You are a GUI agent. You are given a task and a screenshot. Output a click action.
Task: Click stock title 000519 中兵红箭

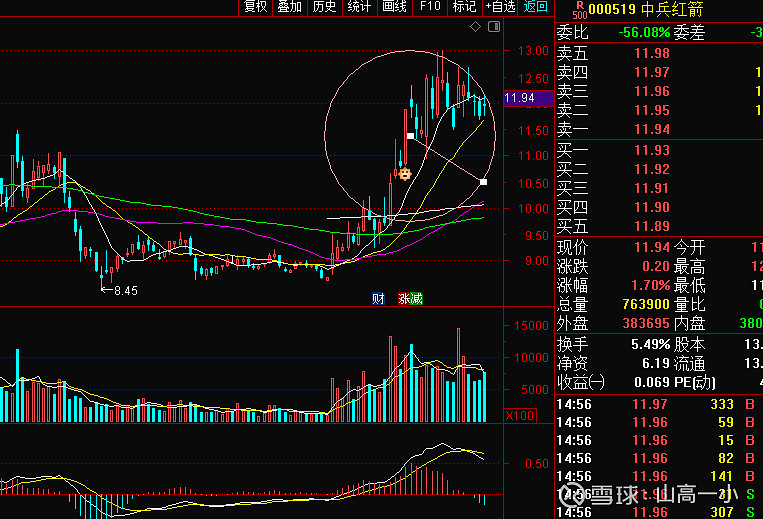coord(646,10)
